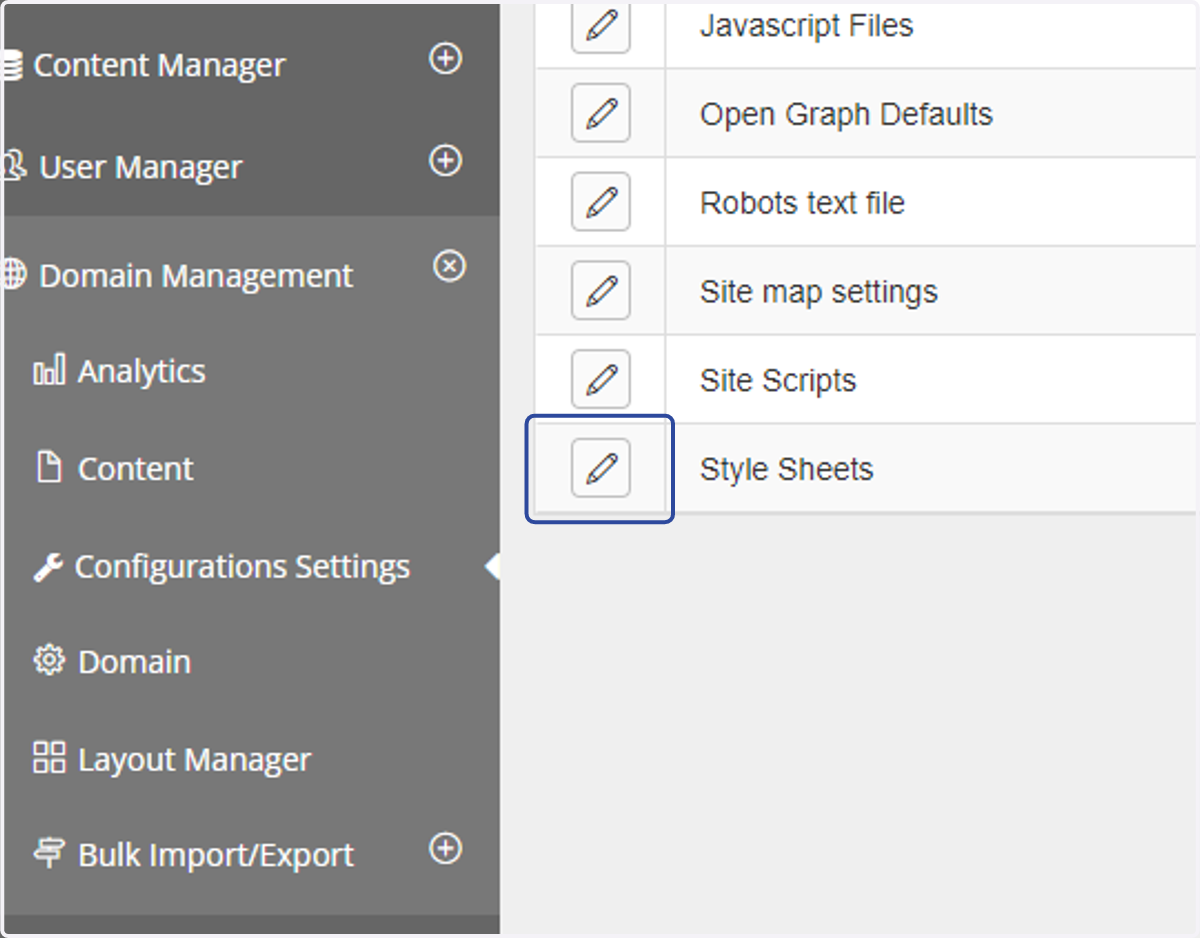This screenshot has width=1200, height=938.
Task: Open User Manager menu
Action: (140, 167)
